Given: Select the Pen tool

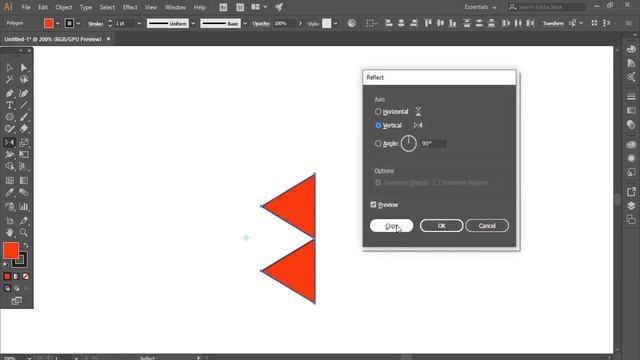Looking at the screenshot, I should [9, 94].
